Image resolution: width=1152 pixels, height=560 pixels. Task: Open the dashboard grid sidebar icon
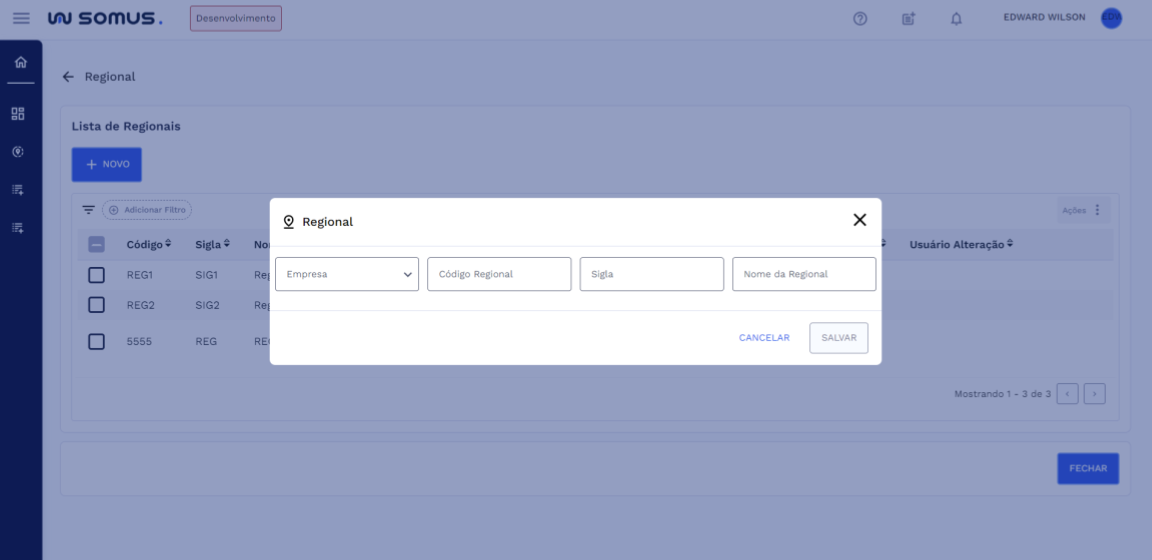coord(18,114)
